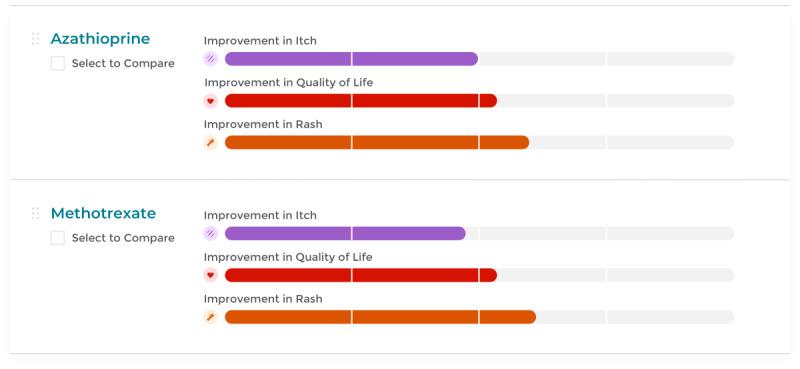This screenshot has height=369, width=800.
Task: Grab the Methotrexate drag handle
Action: click(x=35, y=213)
